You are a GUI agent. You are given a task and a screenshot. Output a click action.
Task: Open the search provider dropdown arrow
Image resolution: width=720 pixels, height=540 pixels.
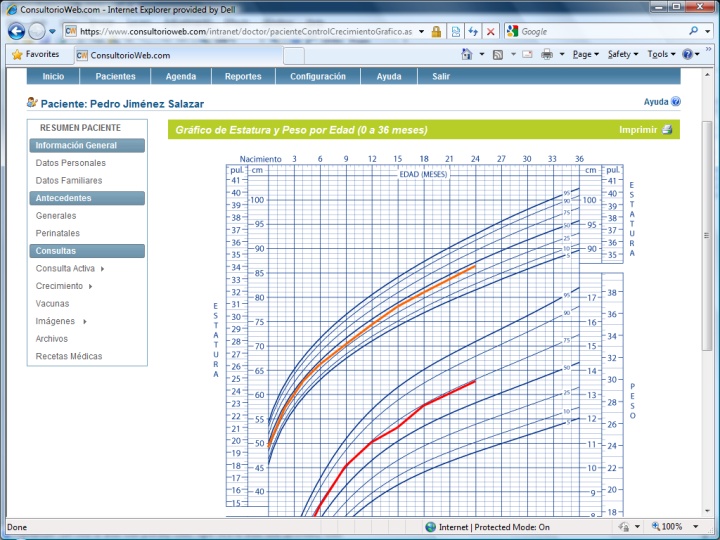tap(708, 32)
